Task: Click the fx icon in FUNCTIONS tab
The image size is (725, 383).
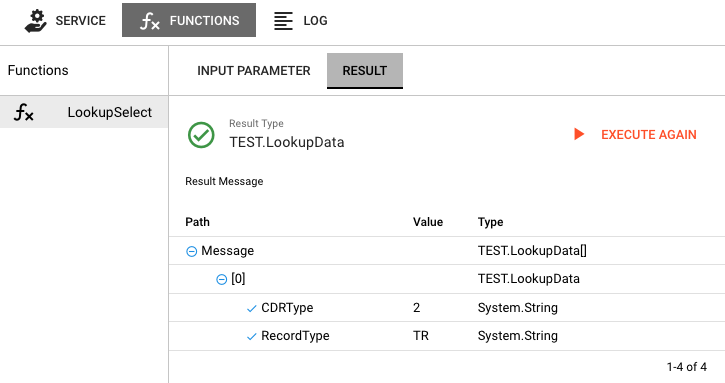Action: [x=150, y=21]
